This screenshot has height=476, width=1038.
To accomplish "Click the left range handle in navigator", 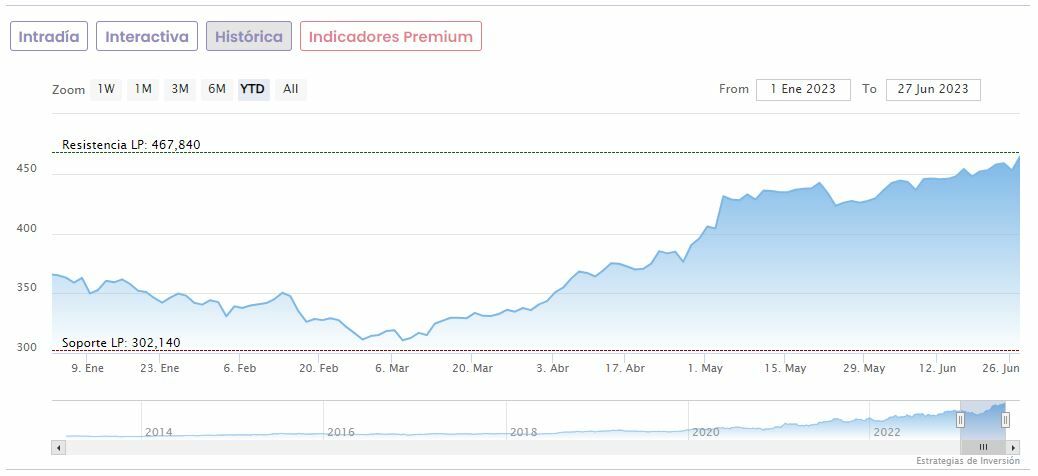I will pyautogui.click(x=960, y=420).
